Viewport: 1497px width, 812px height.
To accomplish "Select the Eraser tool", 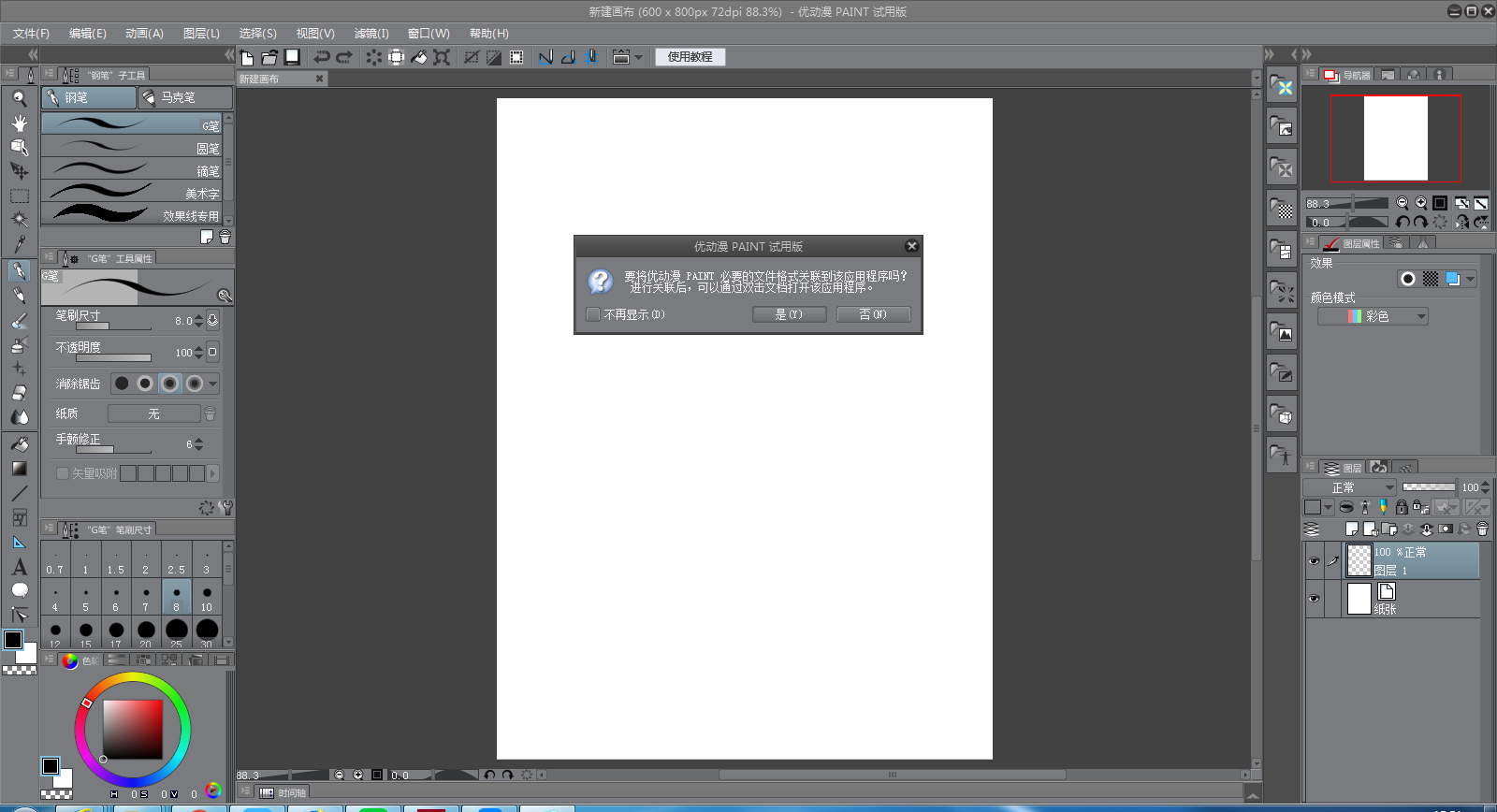I will click(x=19, y=393).
